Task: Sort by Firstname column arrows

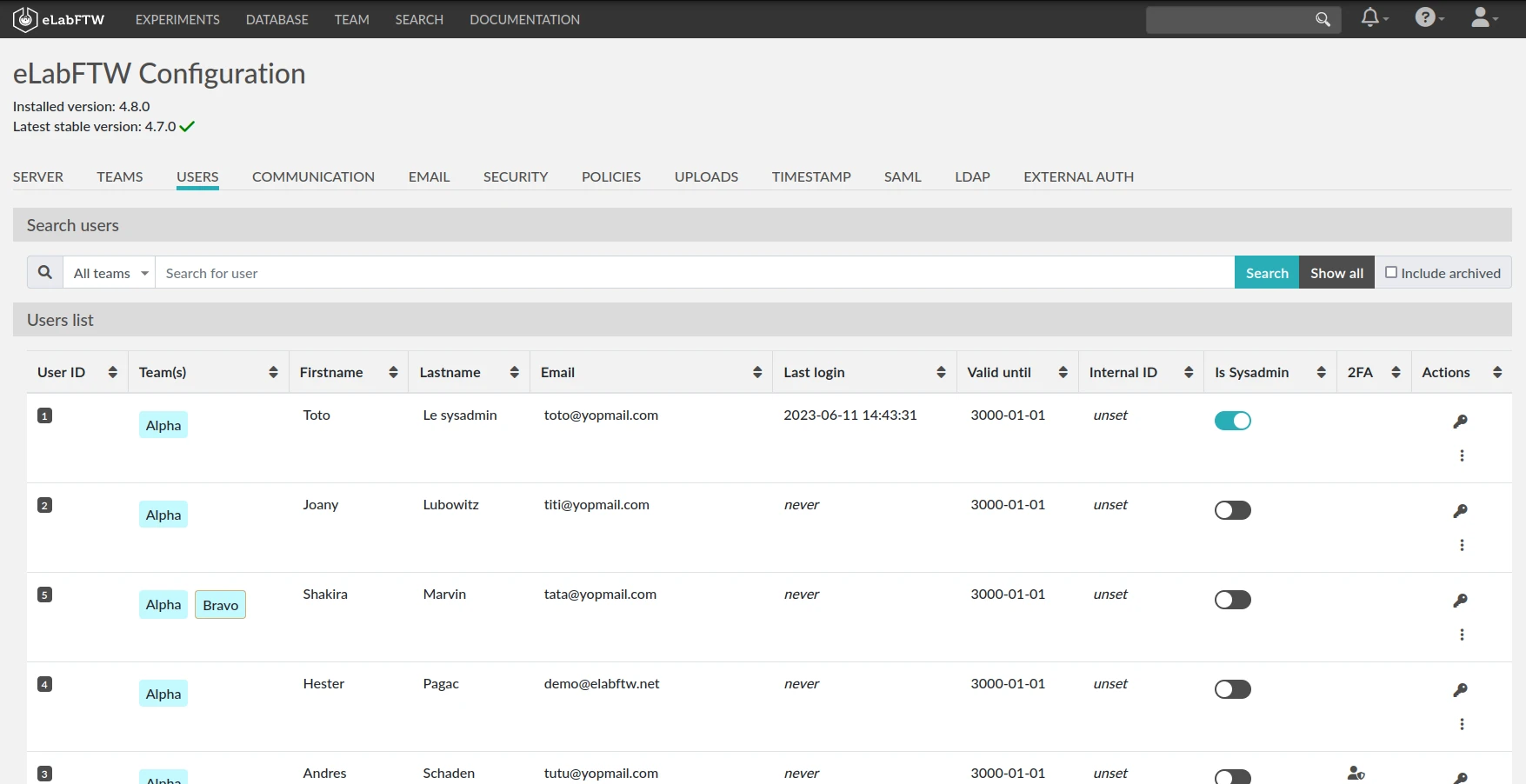Action: click(393, 372)
